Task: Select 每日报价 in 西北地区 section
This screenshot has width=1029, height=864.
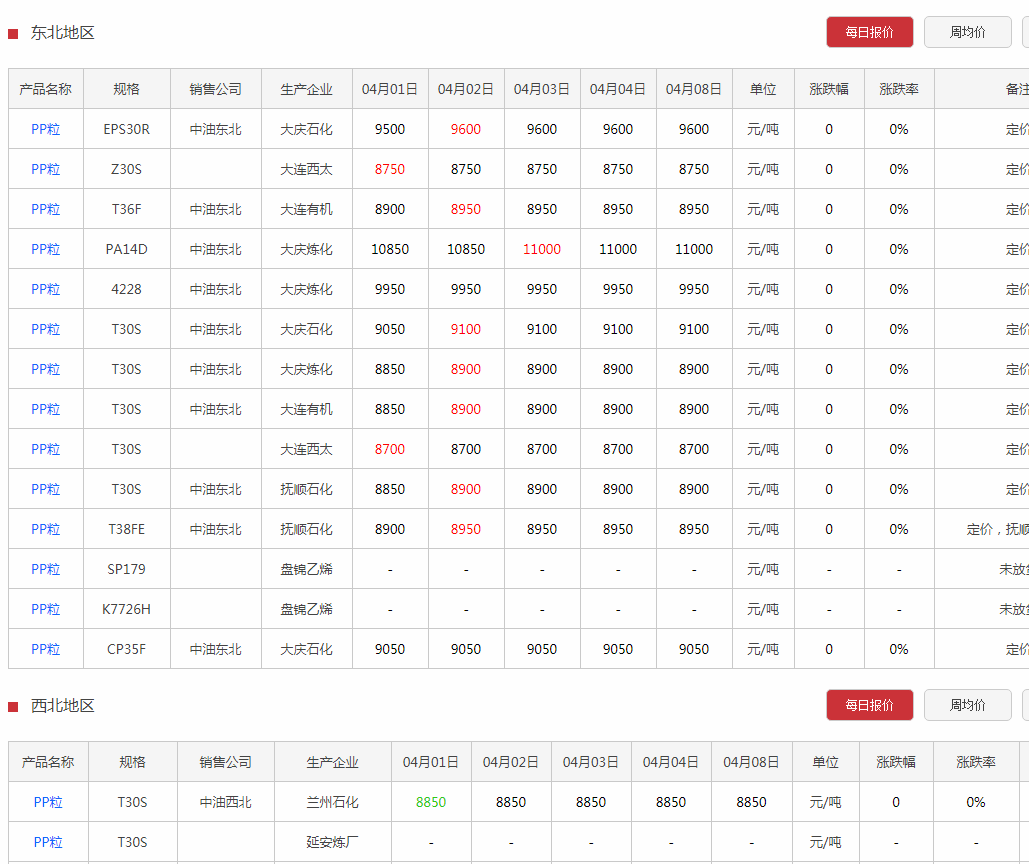Action: tap(869, 705)
